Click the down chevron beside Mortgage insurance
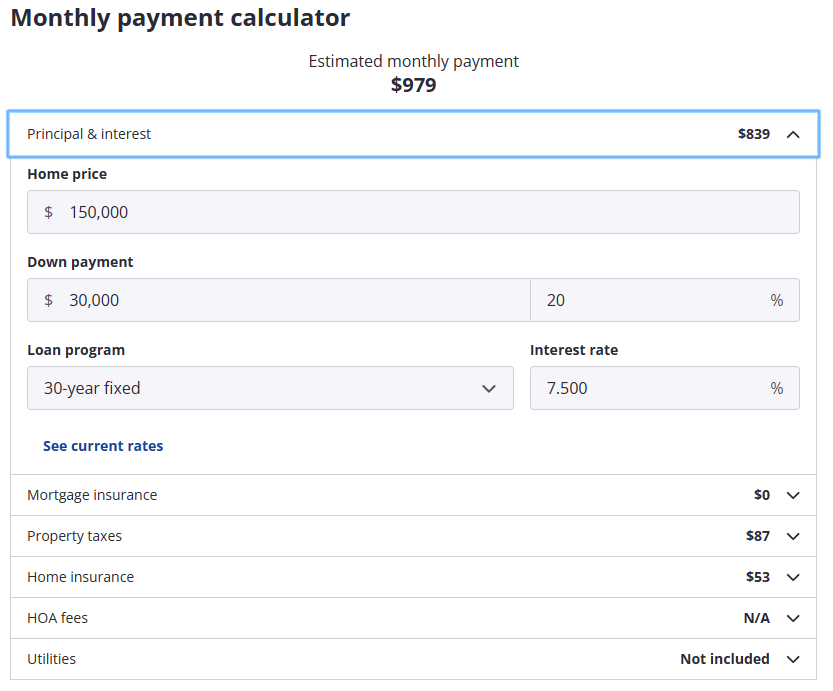The width and height of the screenshot is (833, 691). click(793, 495)
